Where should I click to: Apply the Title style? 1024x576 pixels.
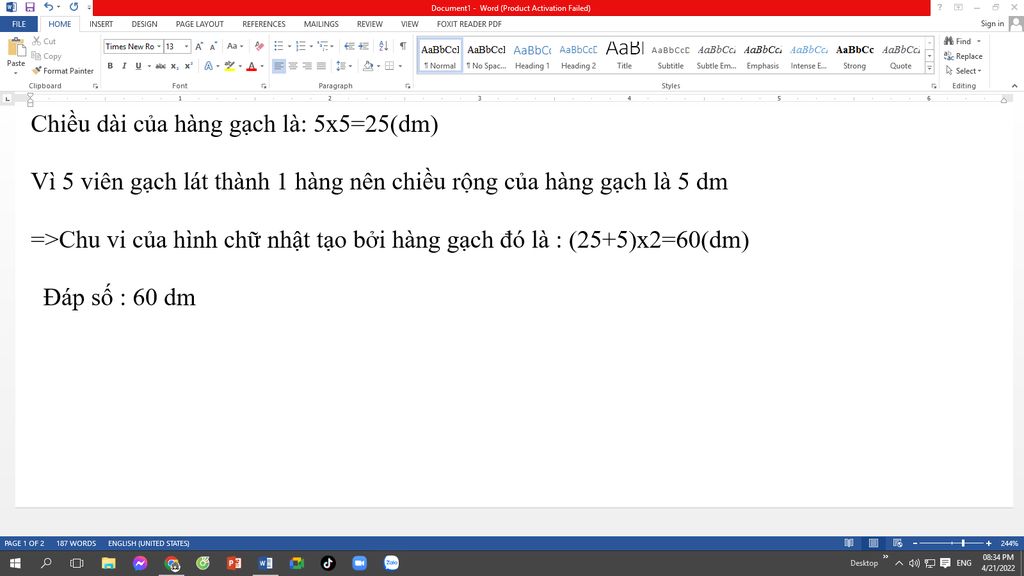(x=625, y=56)
